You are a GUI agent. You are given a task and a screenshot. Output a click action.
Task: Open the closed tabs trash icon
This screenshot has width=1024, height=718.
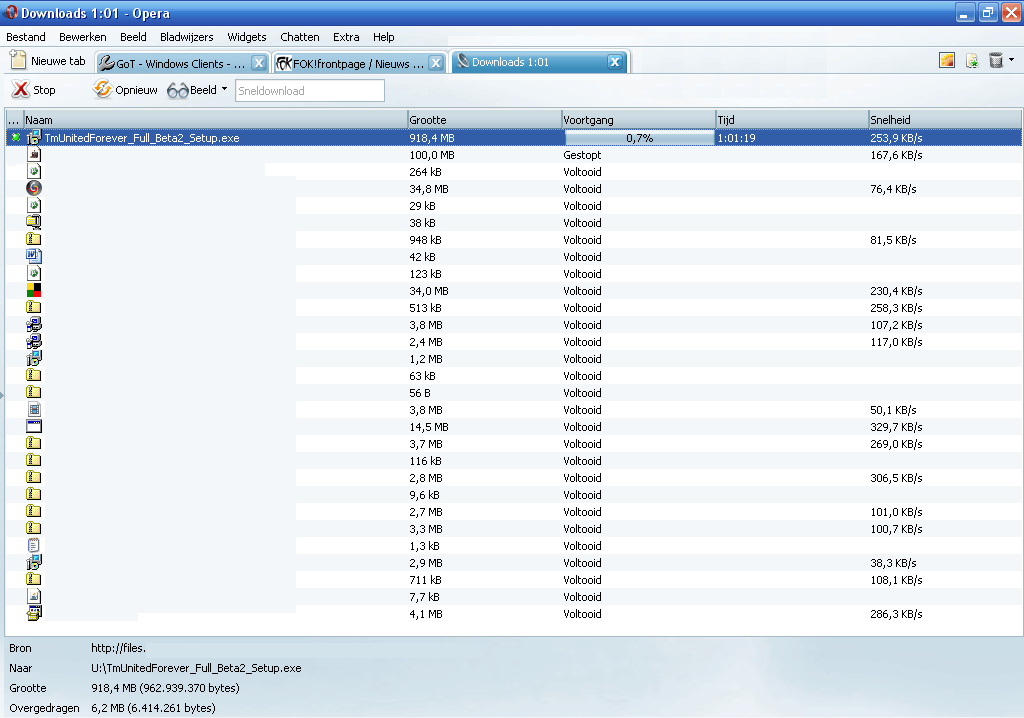click(x=996, y=61)
